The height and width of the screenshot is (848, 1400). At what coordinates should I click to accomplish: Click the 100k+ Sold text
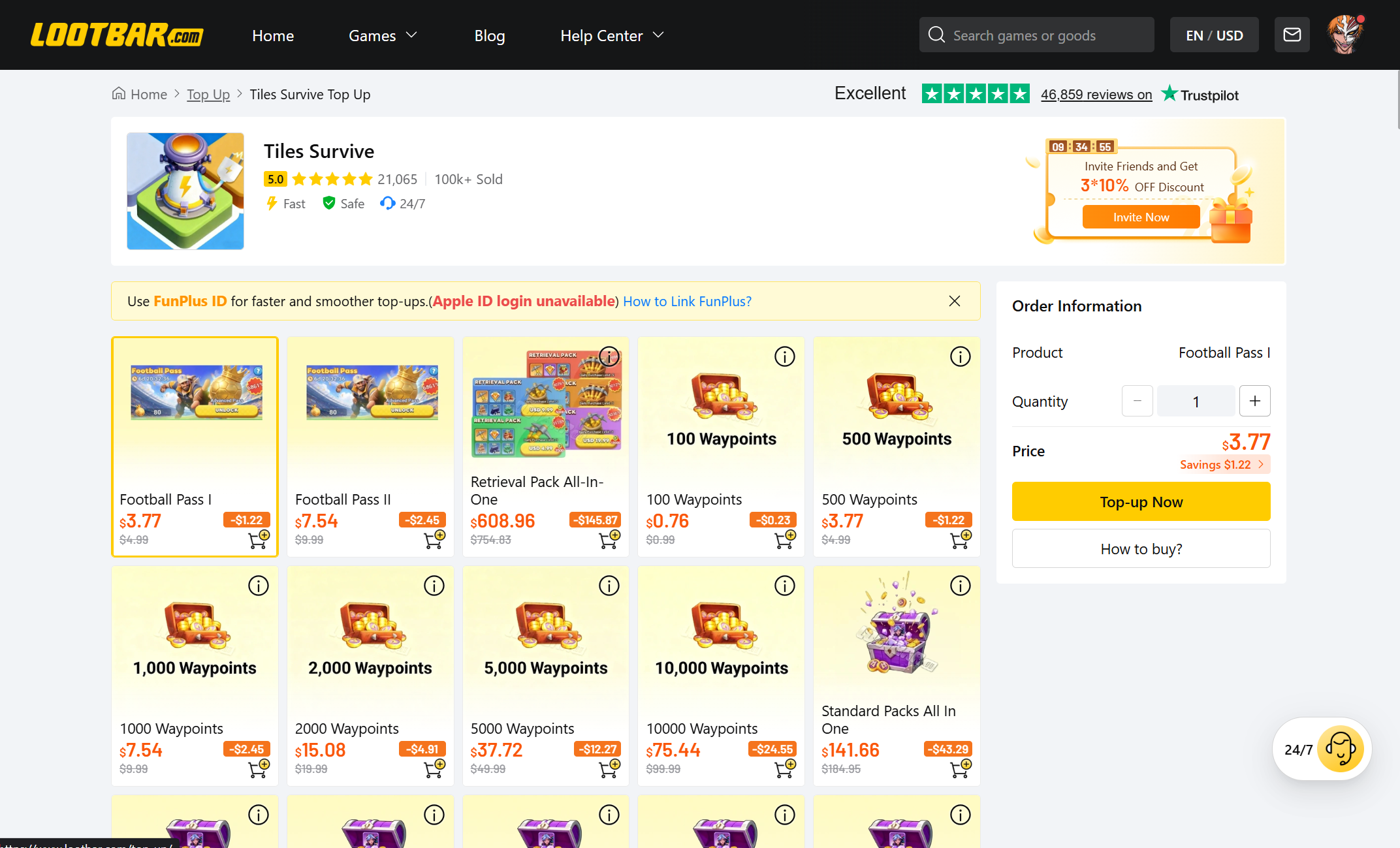(468, 179)
